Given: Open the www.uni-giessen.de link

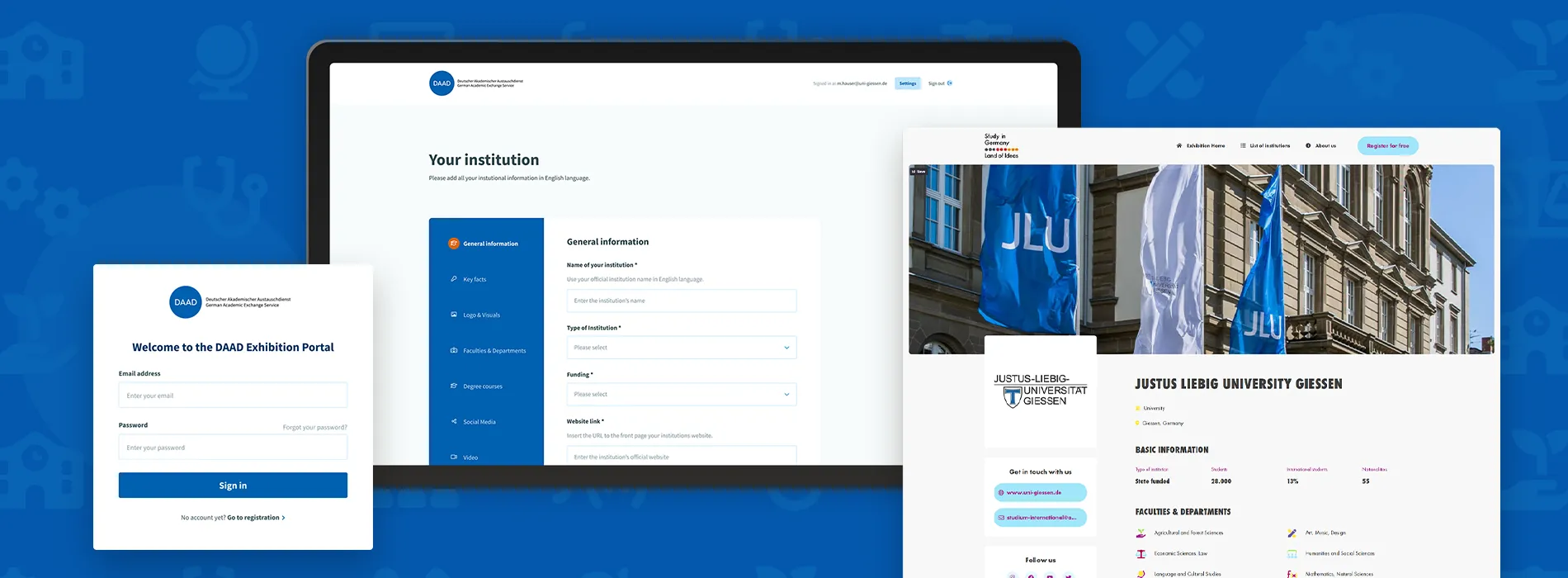Looking at the screenshot, I should click(x=1040, y=492).
